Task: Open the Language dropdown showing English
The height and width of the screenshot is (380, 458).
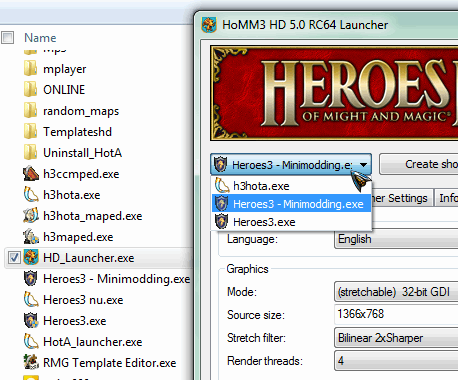Action: pos(396,239)
